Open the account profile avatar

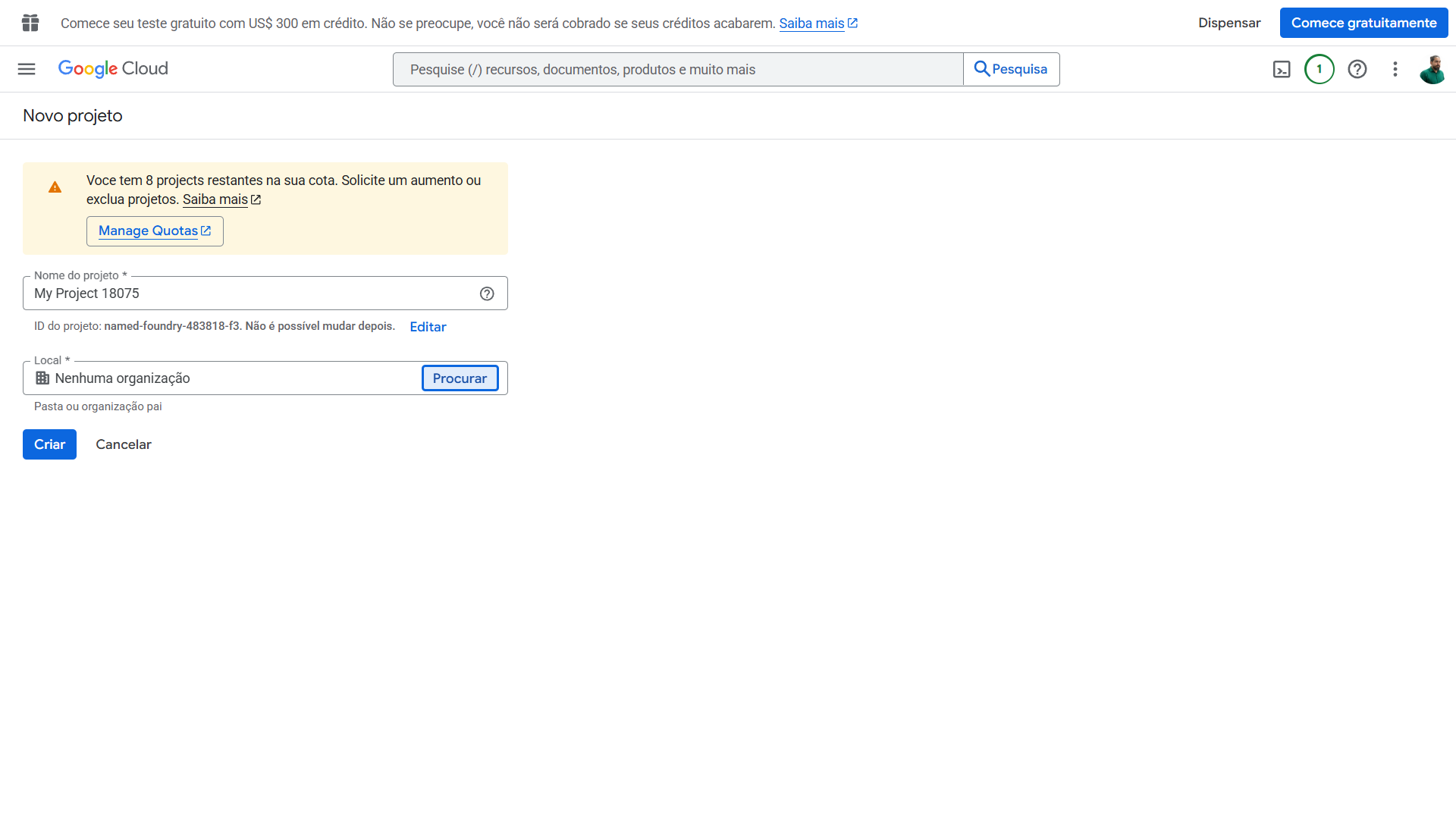click(1433, 69)
